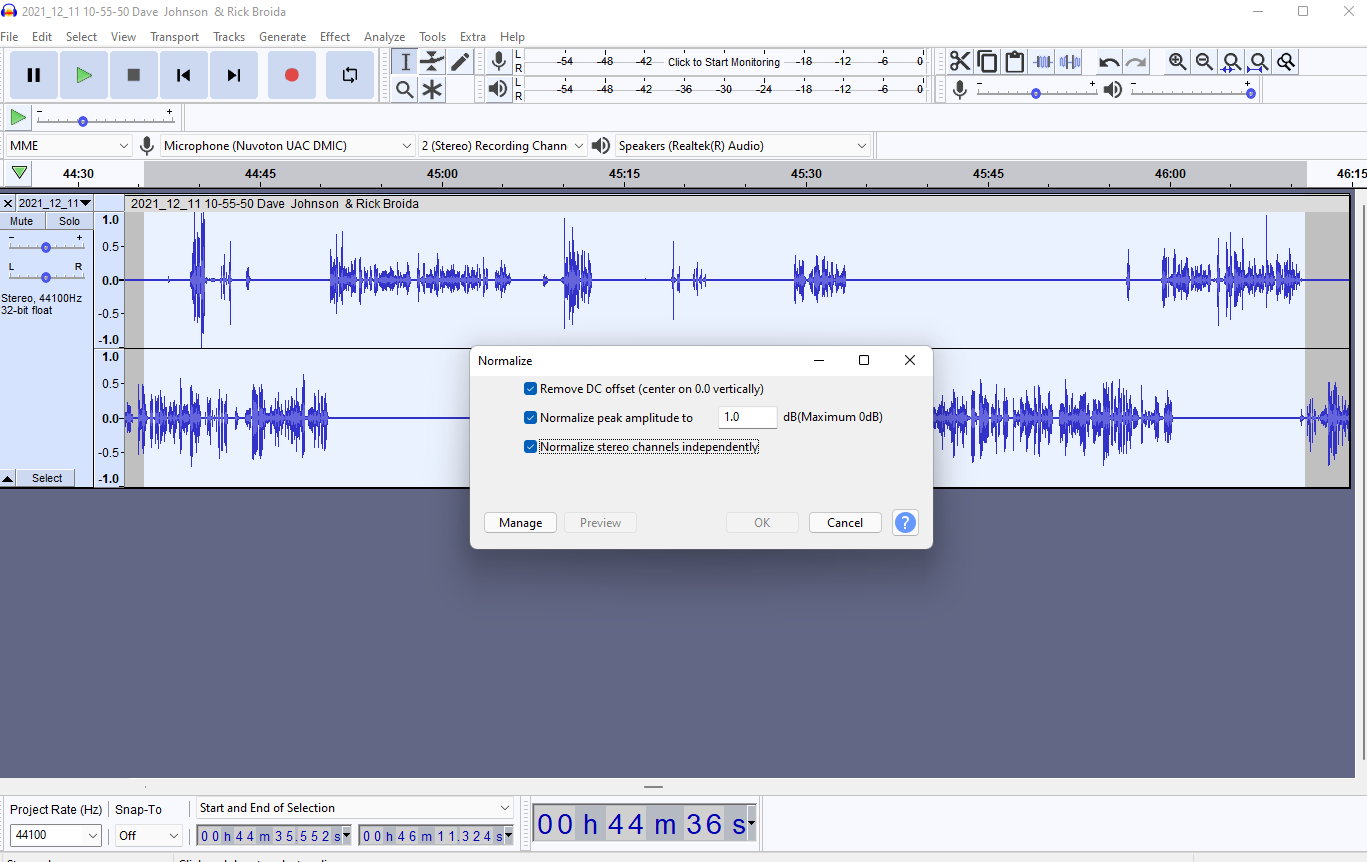1367x862 pixels.
Task: Select the Zoom magnifier tool
Action: tap(405, 90)
